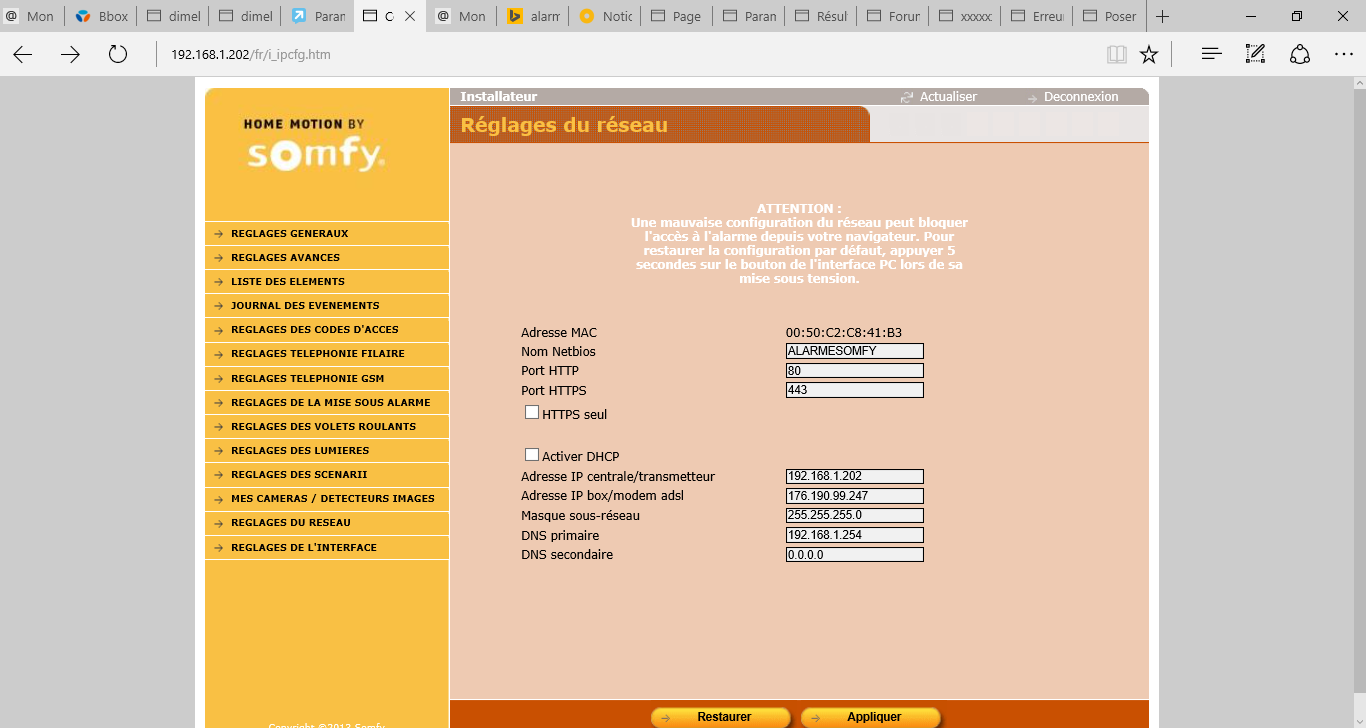Focus the Nom Netbios field
Image resolution: width=1366 pixels, height=728 pixels.
(x=855, y=351)
